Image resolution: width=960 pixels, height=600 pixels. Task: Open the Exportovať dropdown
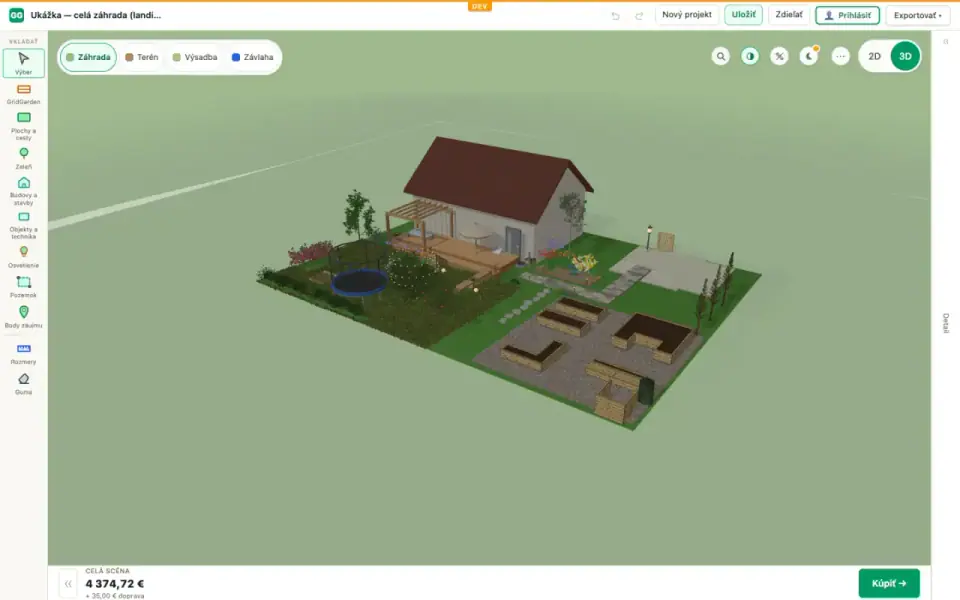(x=917, y=15)
